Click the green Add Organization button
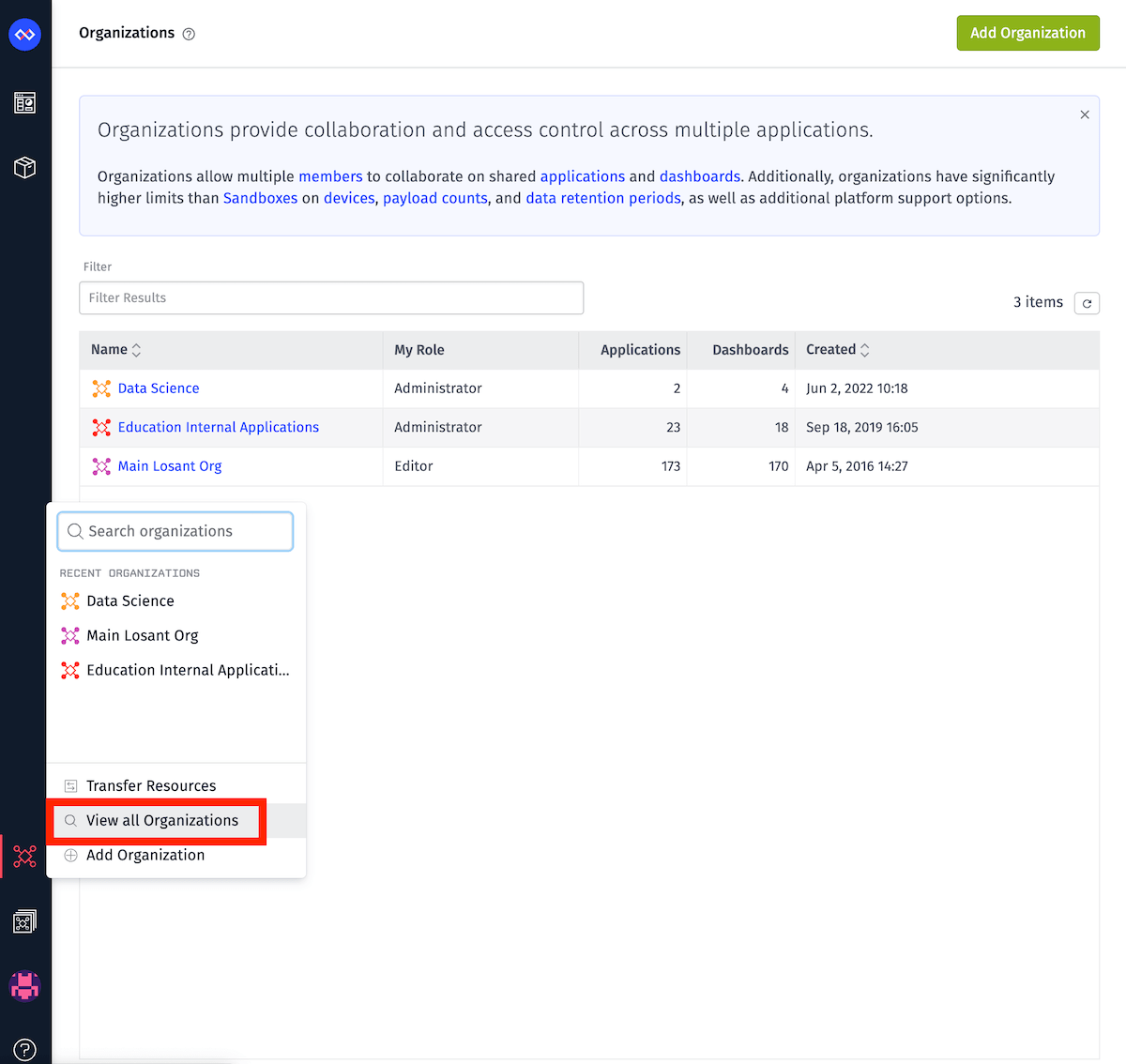 1027,33
